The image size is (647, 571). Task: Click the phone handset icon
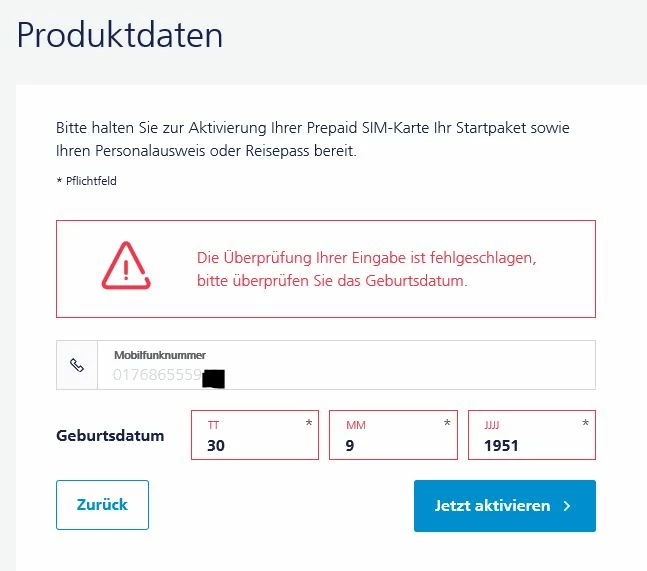tap(77, 365)
